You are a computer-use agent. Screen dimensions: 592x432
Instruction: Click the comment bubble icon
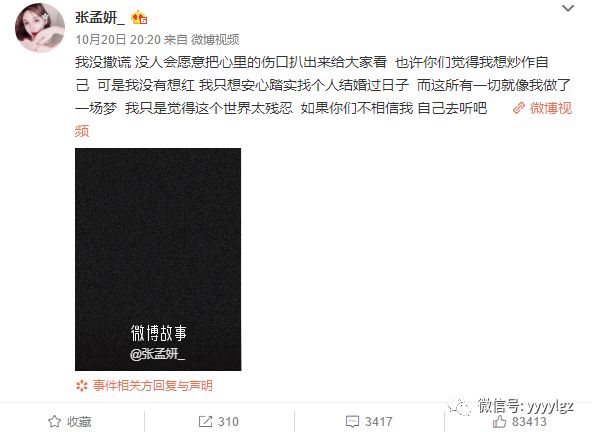tap(352, 421)
